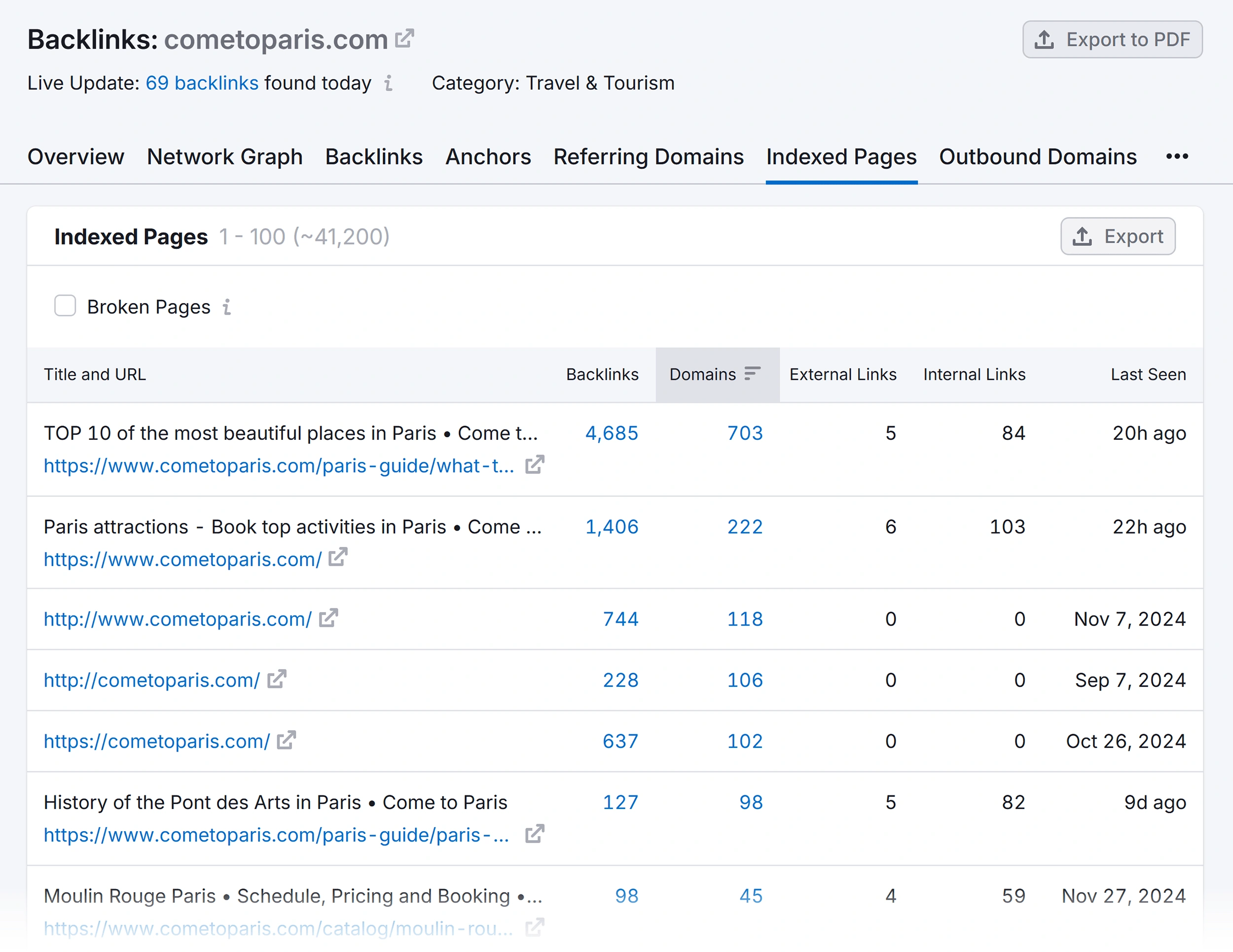Click backlinks count 637
This screenshot has height=952, width=1233.
620,741
